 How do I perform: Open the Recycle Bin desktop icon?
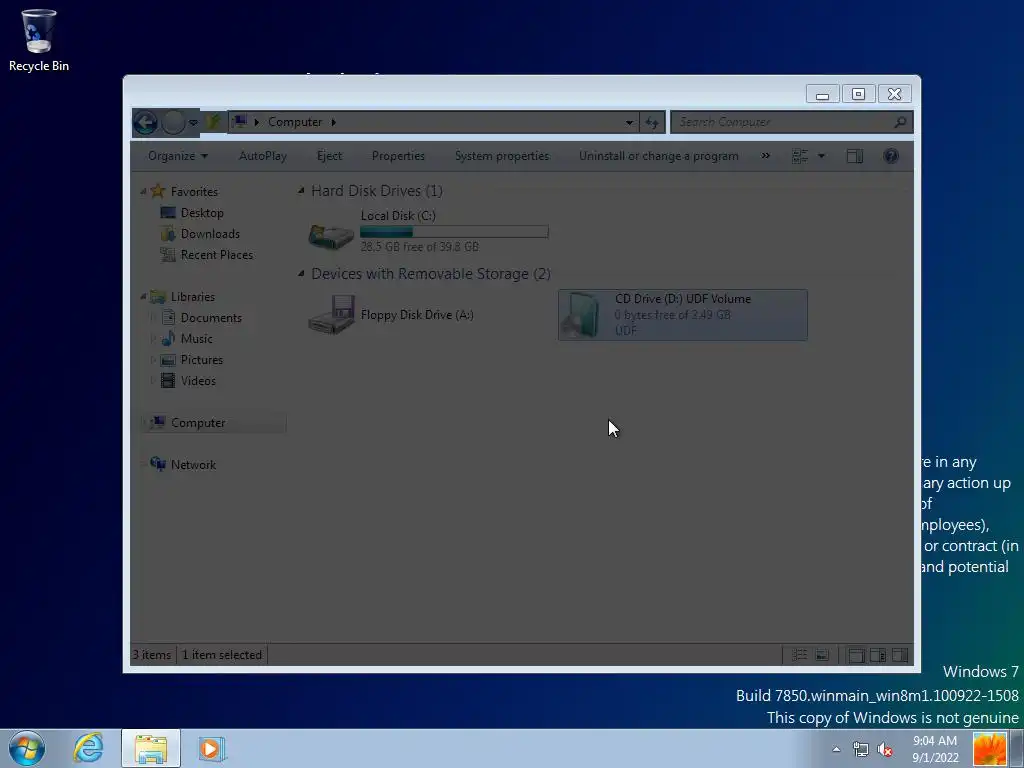click(x=39, y=40)
